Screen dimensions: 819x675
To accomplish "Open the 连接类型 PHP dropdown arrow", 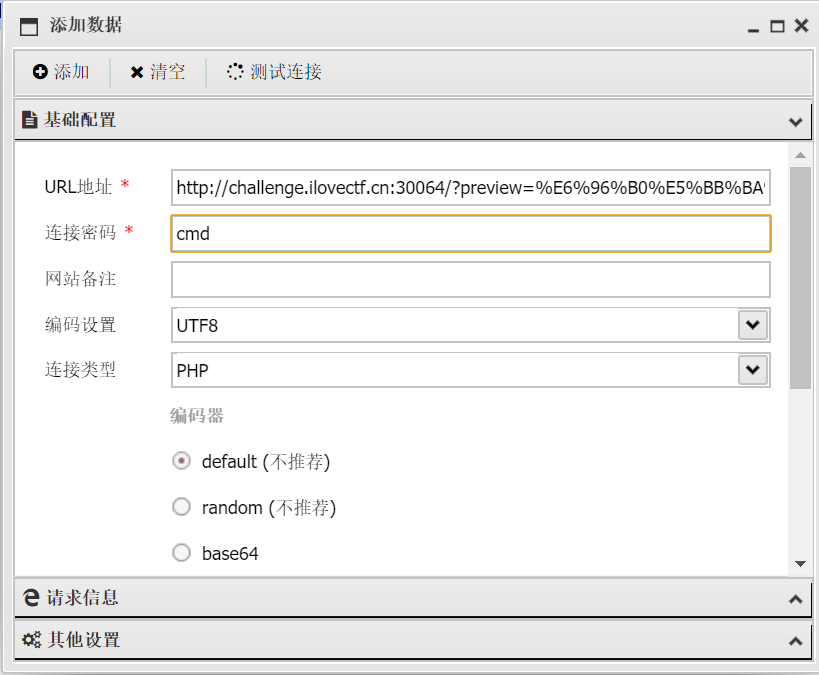I will pos(753,370).
